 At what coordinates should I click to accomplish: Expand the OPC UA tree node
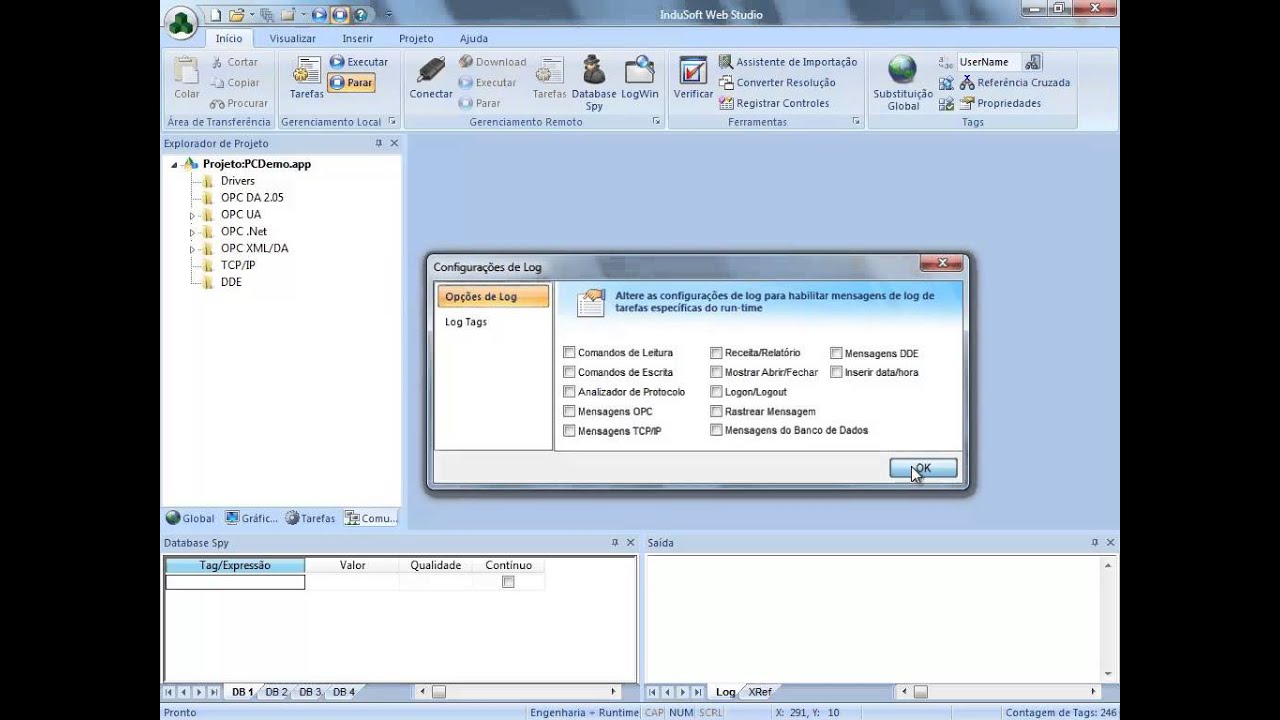click(192, 215)
